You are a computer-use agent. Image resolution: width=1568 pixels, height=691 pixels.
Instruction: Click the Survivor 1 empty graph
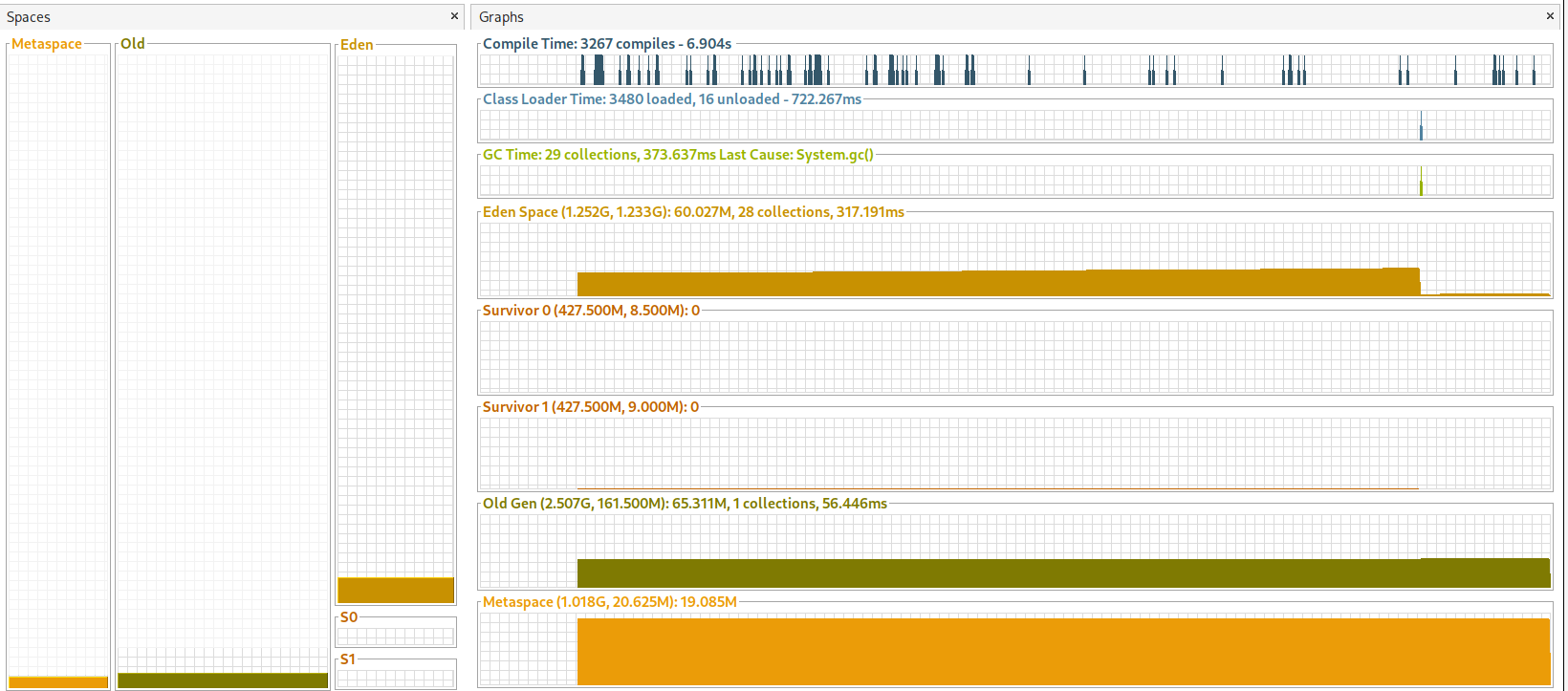click(x=1014, y=453)
